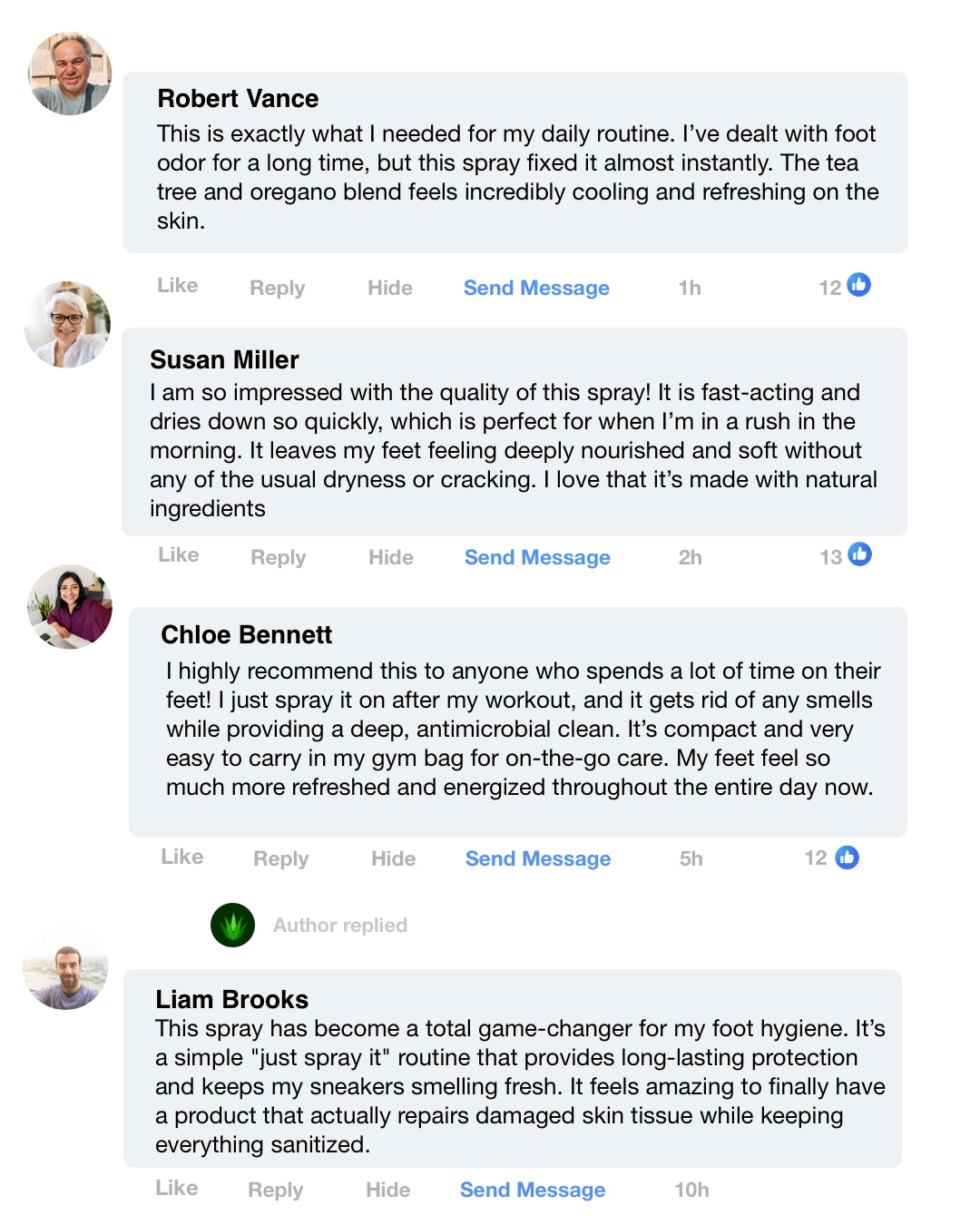
Task: Click the blue like-count icon on Susan Miller's comment
Action: [859, 554]
